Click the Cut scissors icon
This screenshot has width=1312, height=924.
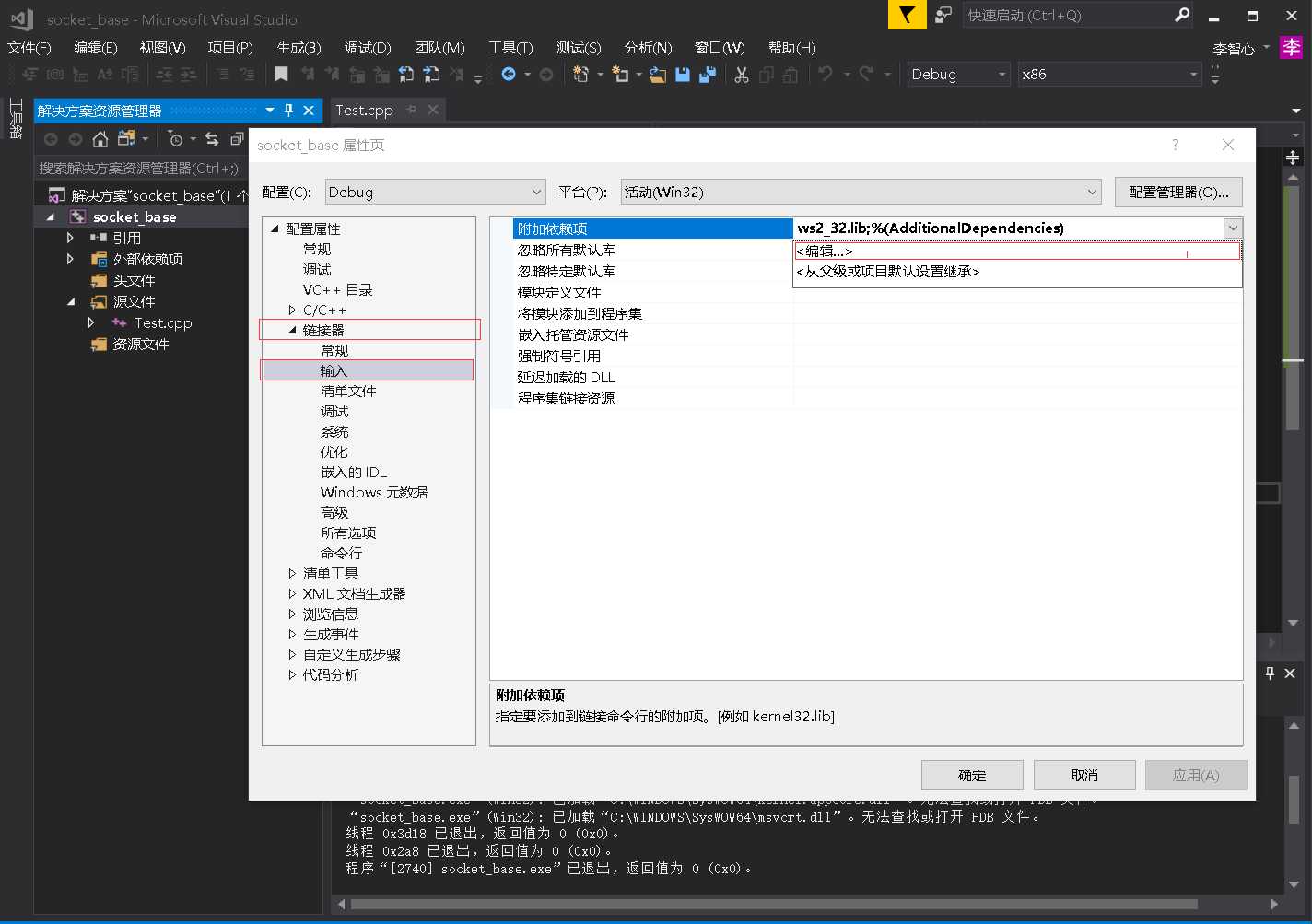pyautogui.click(x=742, y=75)
